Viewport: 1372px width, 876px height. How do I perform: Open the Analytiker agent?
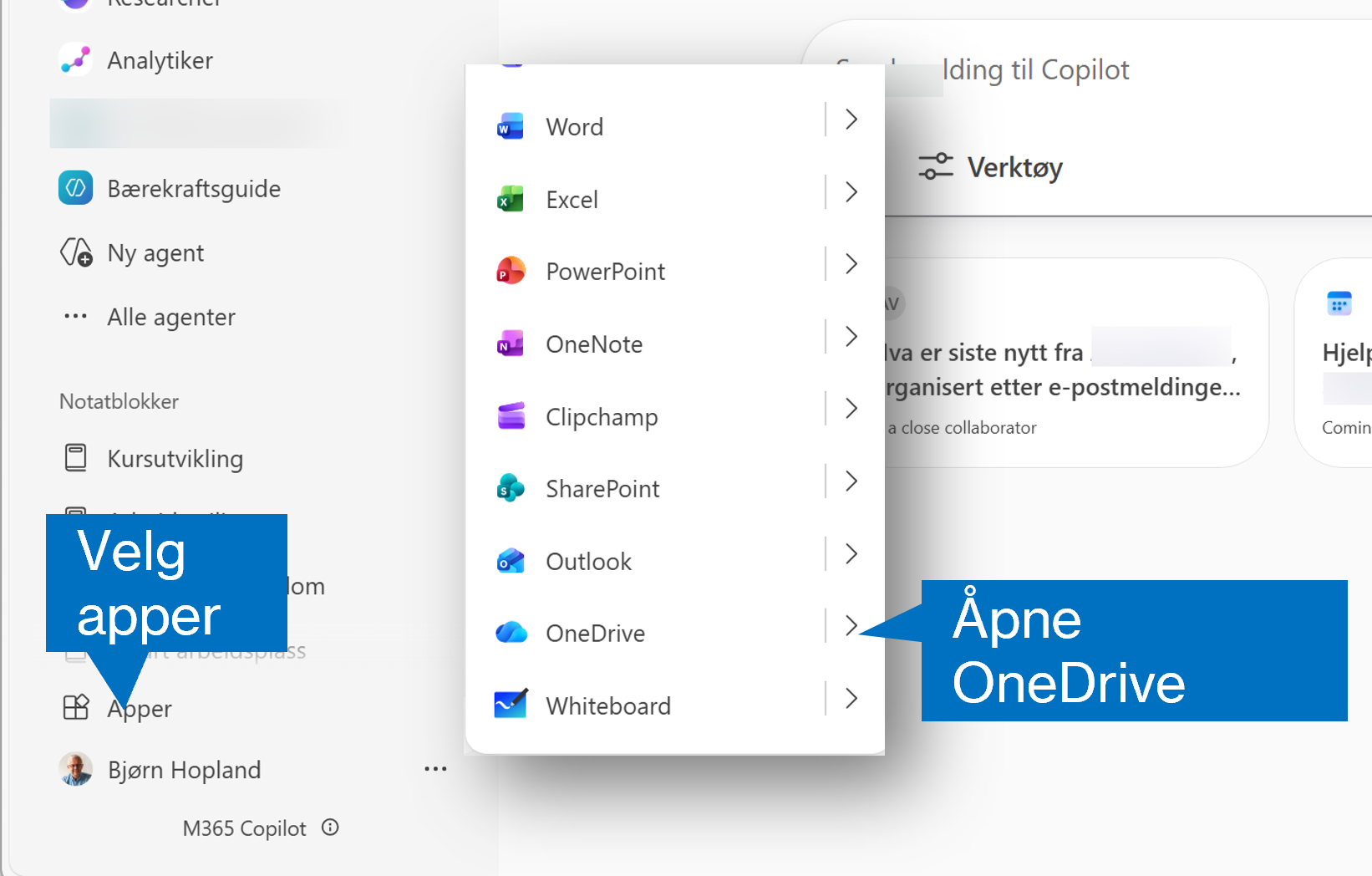point(160,61)
